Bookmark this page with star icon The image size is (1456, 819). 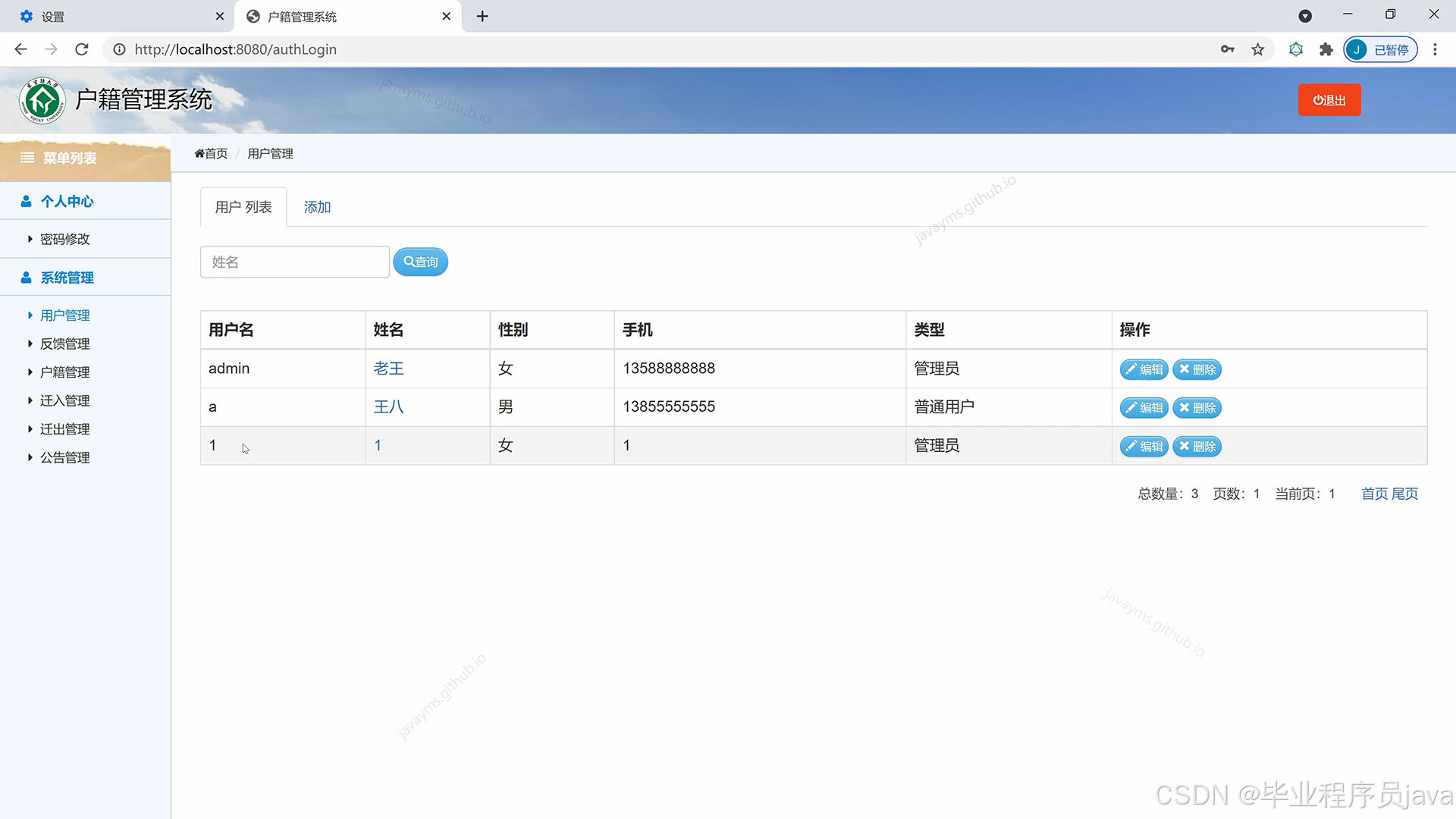[1258, 49]
